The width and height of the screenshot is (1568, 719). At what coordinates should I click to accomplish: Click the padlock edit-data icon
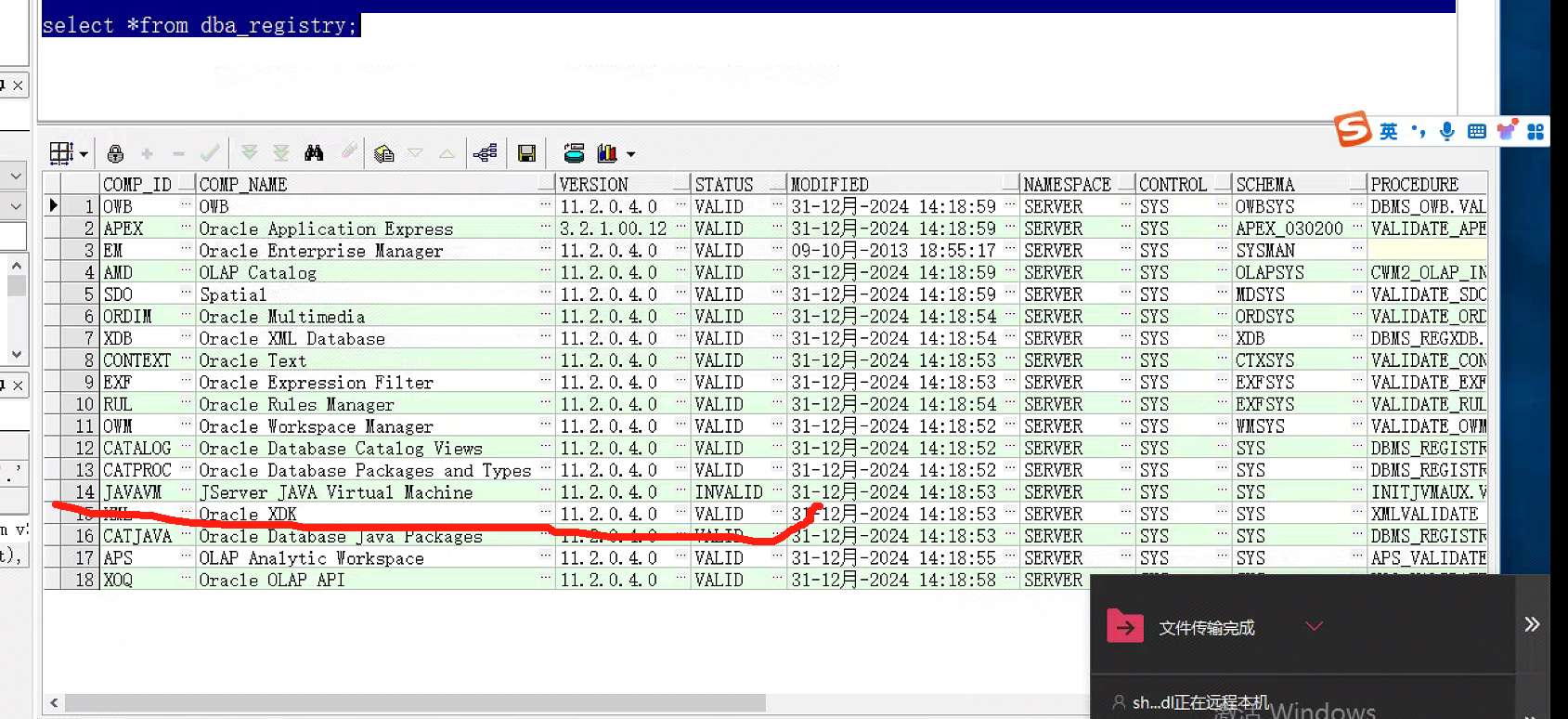[115, 153]
